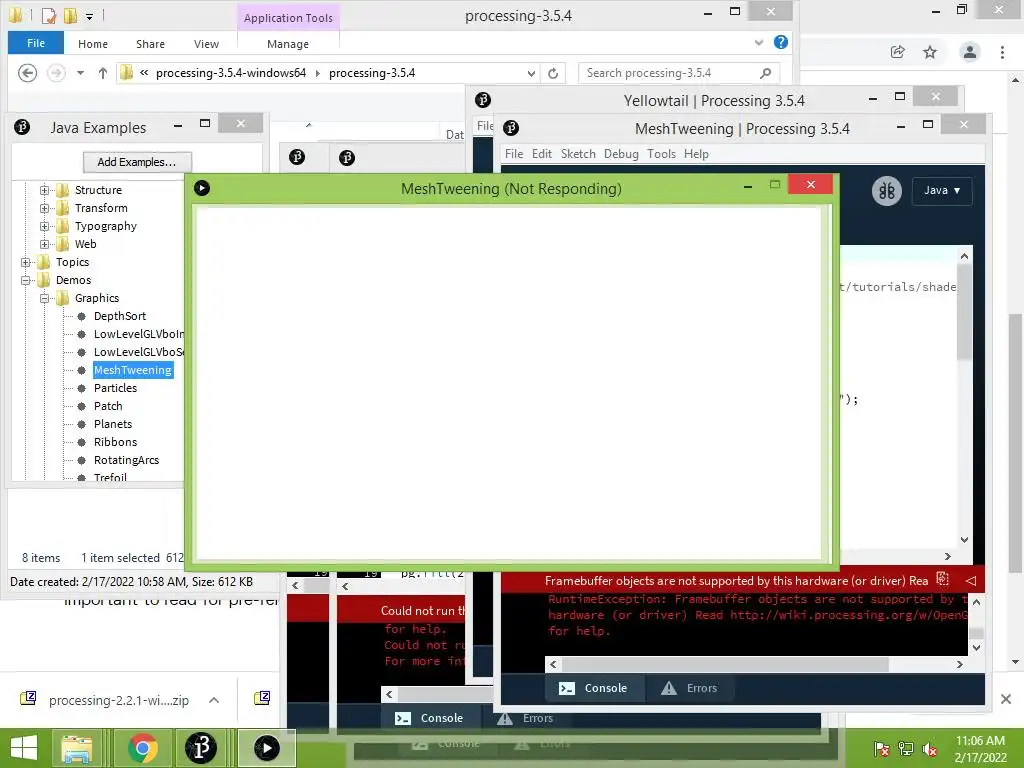Open address bar history dropdown

point(532,73)
